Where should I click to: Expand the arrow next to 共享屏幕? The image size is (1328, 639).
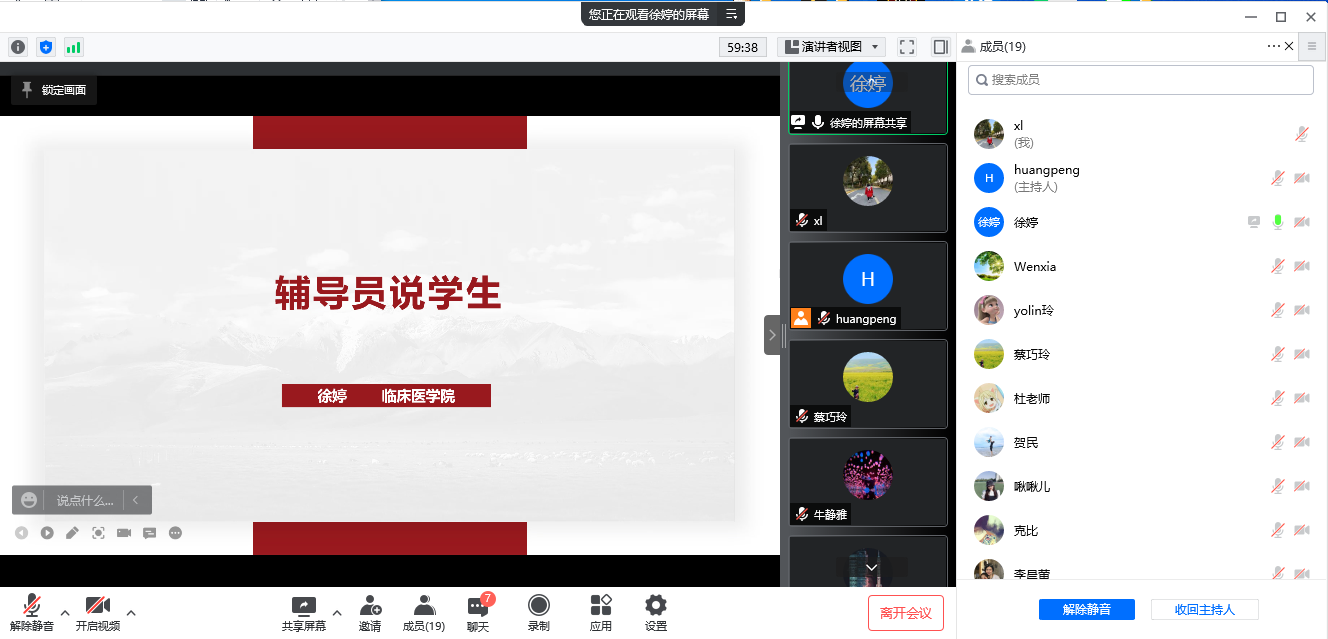click(x=337, y=612)
